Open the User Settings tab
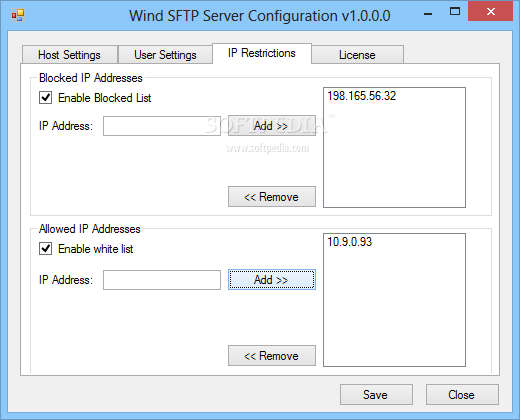The height and width of the screenshot is (420, 520). click(x=165, y=55)
